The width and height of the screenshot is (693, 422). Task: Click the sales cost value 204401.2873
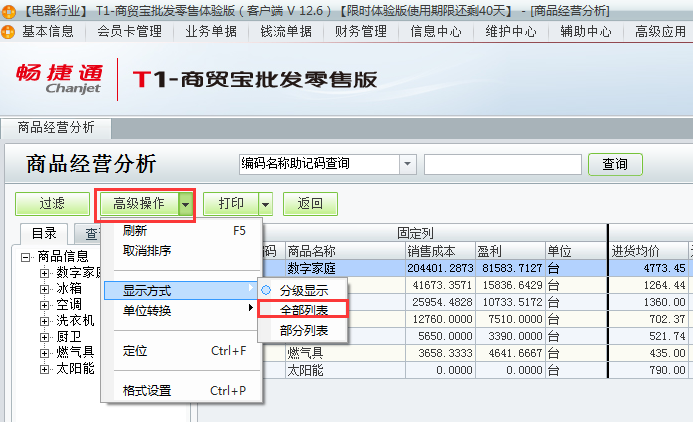pos(440,268)
